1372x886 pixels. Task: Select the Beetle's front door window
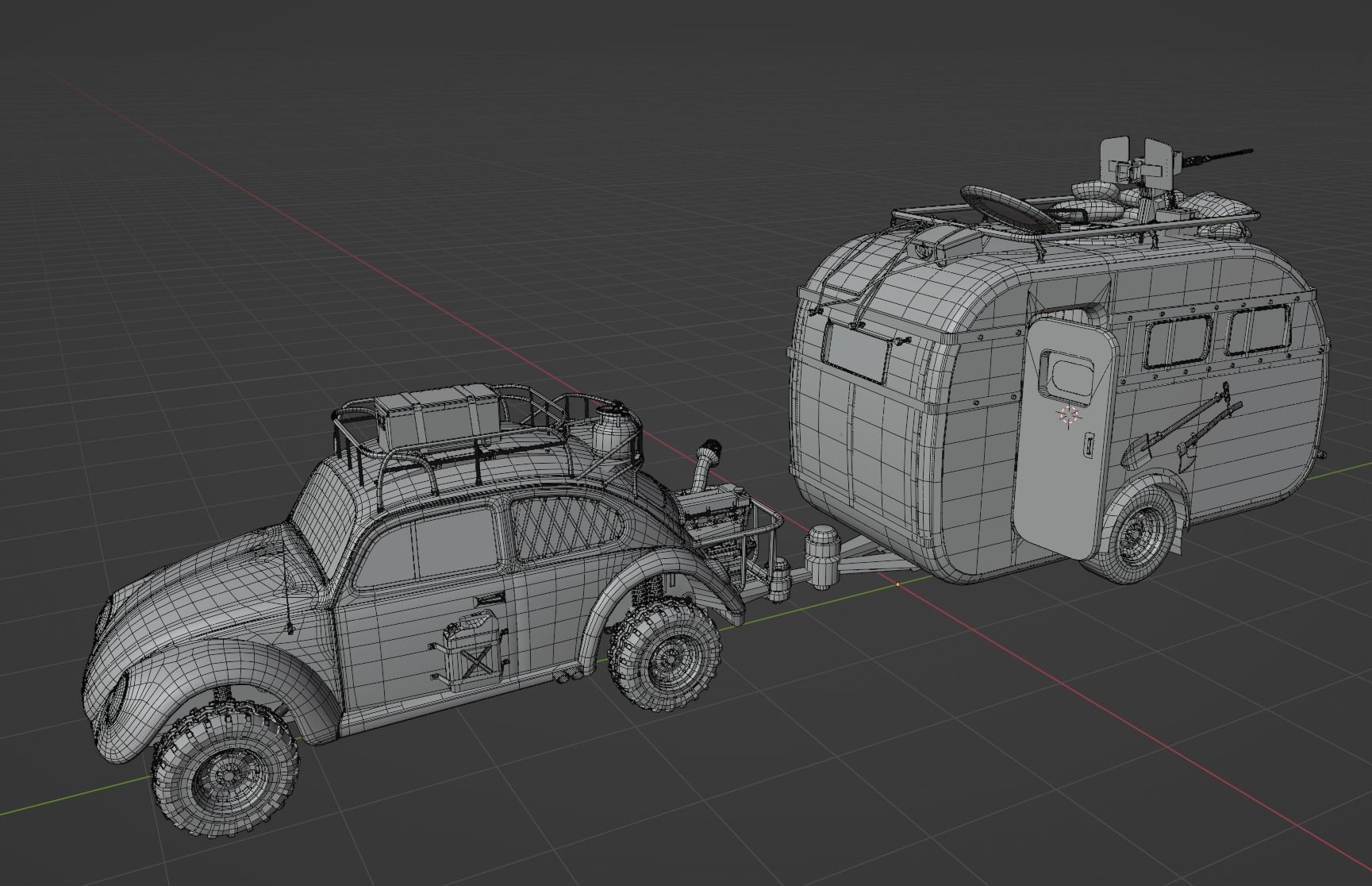pos(430,547)
